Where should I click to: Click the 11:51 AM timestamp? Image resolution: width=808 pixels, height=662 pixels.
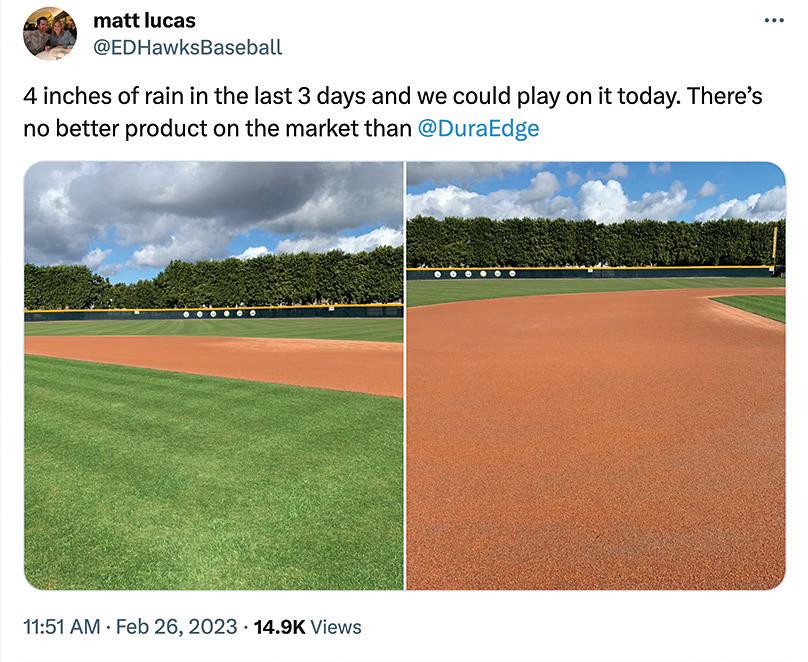pyautogui.click(x=61, y=627)
